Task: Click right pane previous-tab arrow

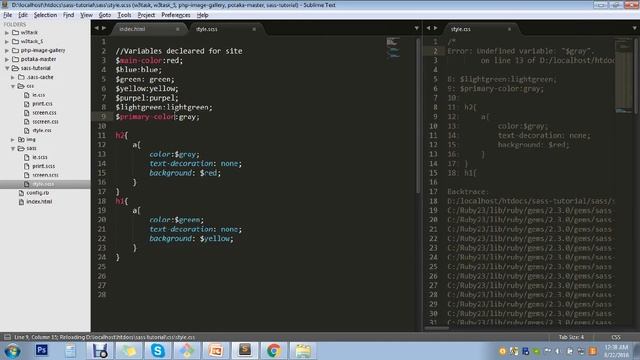Action: [x=428, y=28]
